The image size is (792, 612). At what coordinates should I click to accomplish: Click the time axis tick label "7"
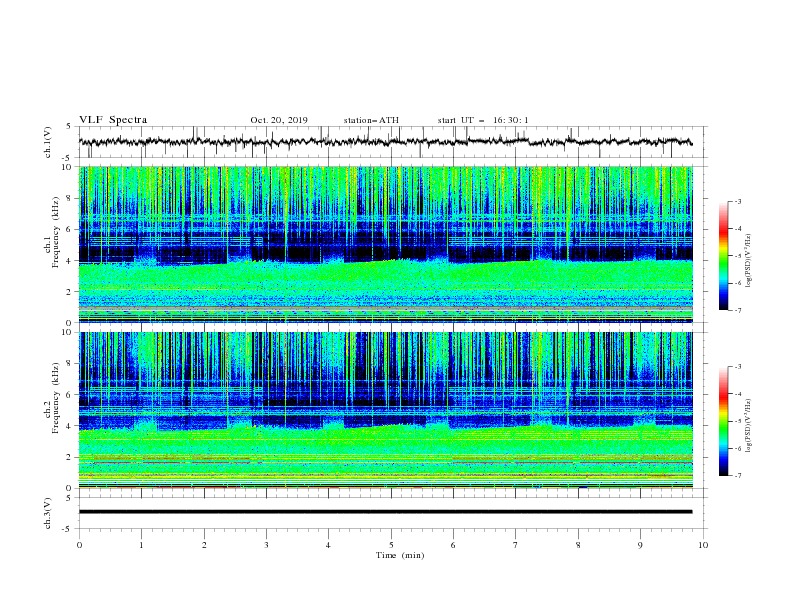(516, 545)
